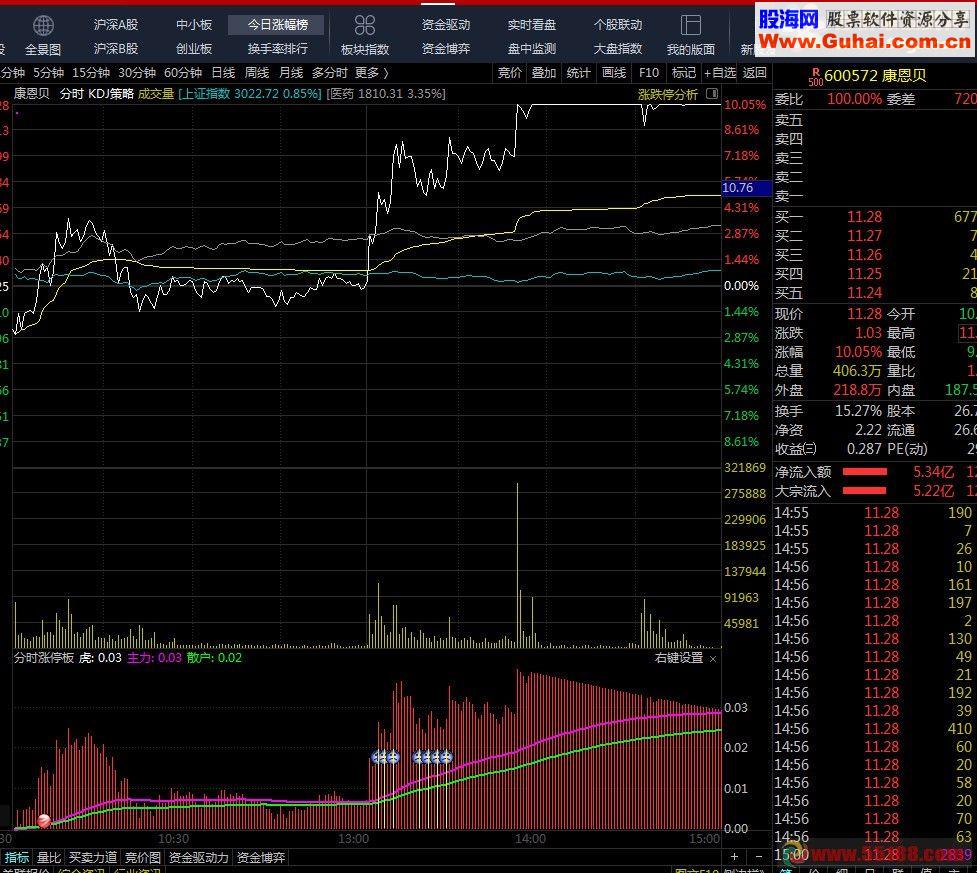Open 沪深B股 list
977x873 pixels.
[x=116, y=49]
